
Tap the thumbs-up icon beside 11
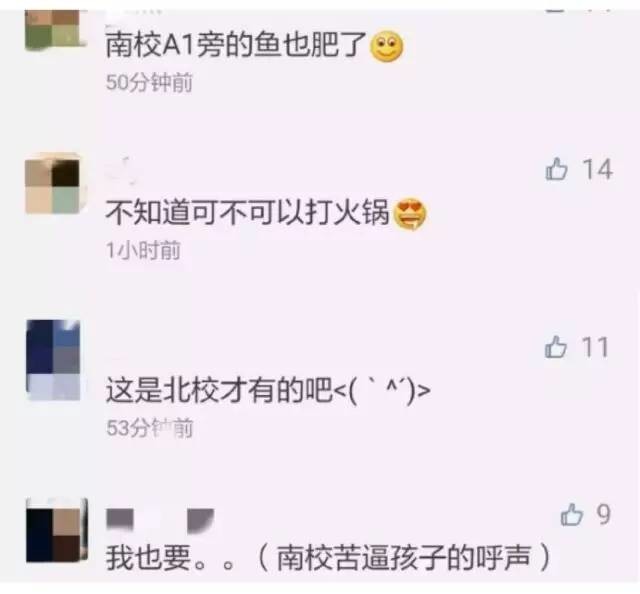click(x=556, y=347)
